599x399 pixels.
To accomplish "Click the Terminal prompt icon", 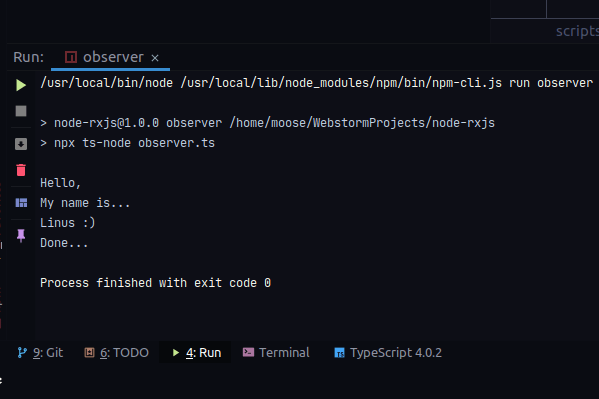I will point(248,352).
